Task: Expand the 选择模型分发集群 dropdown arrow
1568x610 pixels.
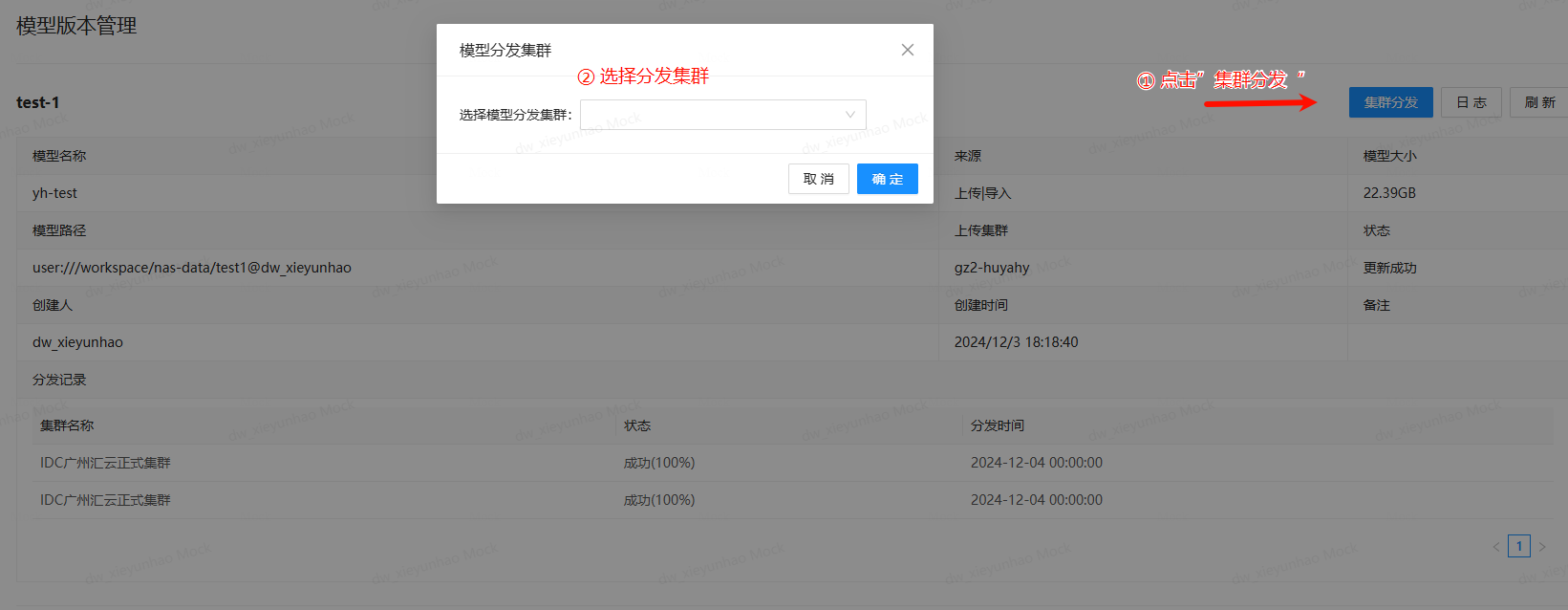Action: [x=849, y=115]
